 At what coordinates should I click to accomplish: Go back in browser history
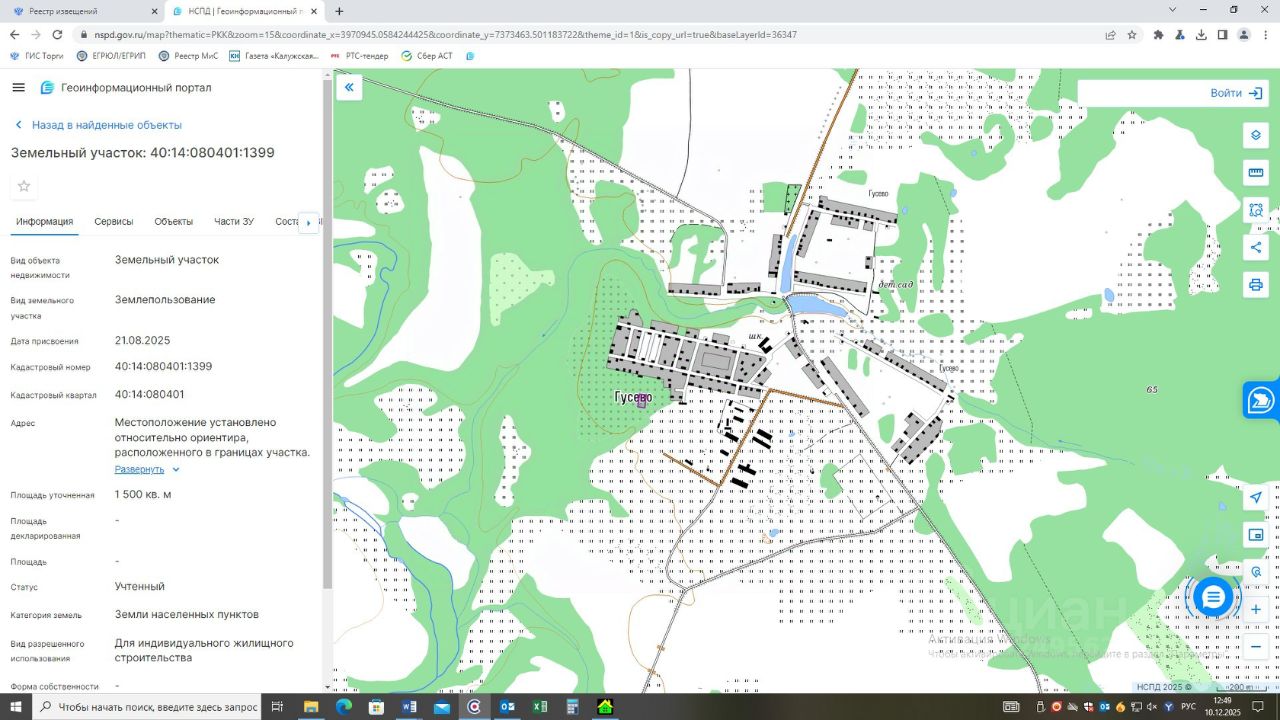tap(14, 34)
